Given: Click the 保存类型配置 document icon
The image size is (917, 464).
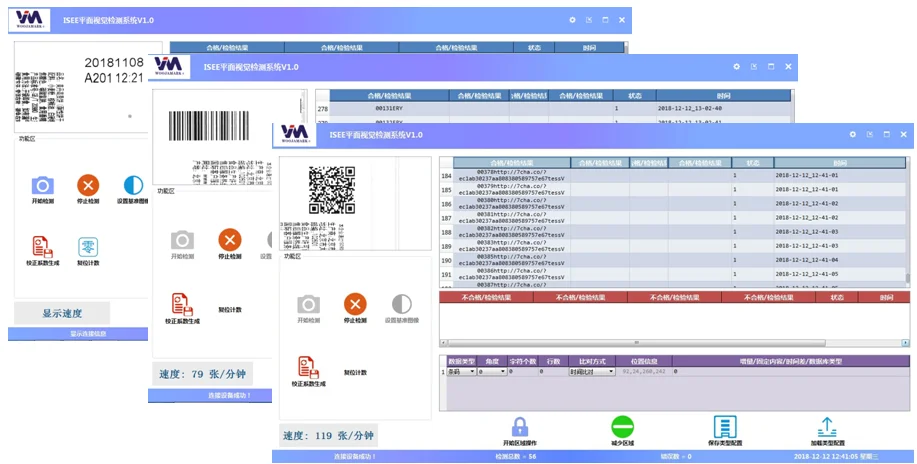Looking at the screenshot, I should coord(724,427).
